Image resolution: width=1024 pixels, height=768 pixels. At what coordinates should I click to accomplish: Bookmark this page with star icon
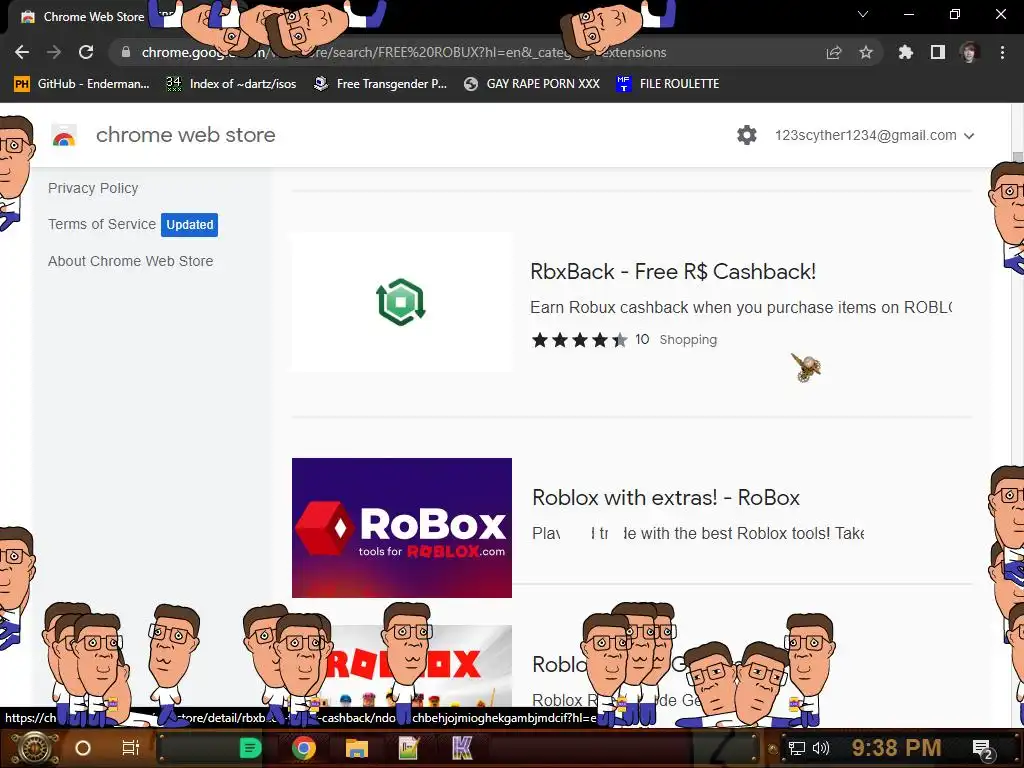pyautogui.click(x=866, y=52)
